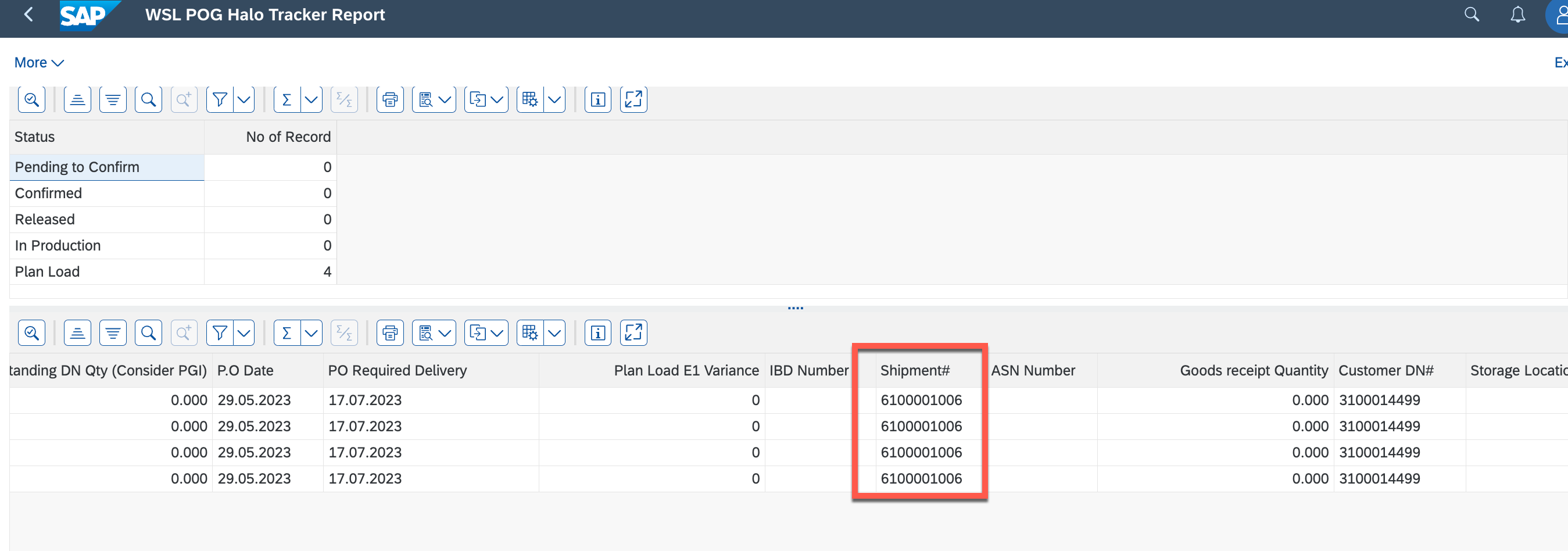Open the More menu
Viewport: 1568px width, 551px height.
click(39, 63)
